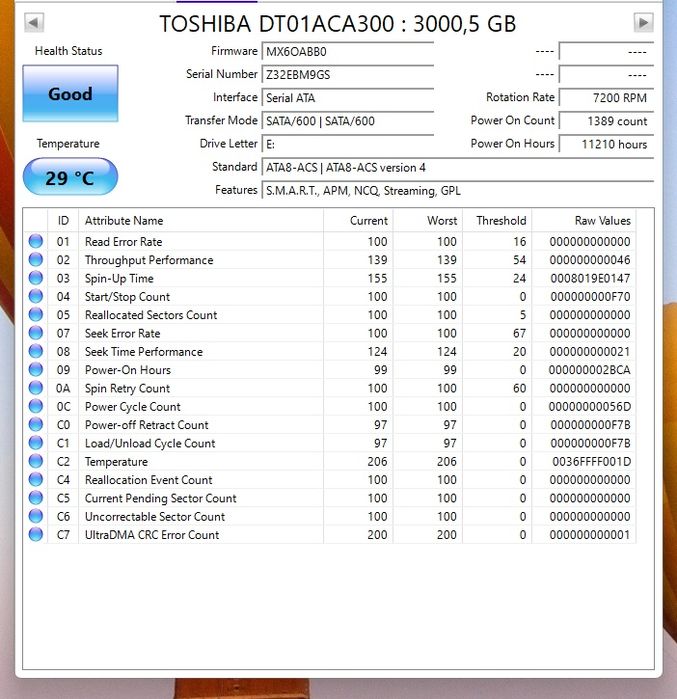The width and height of the screenshot is (677, 699).
Task: Click the status orb for Load/Unload Cycle Count
Action: [36, 443]
